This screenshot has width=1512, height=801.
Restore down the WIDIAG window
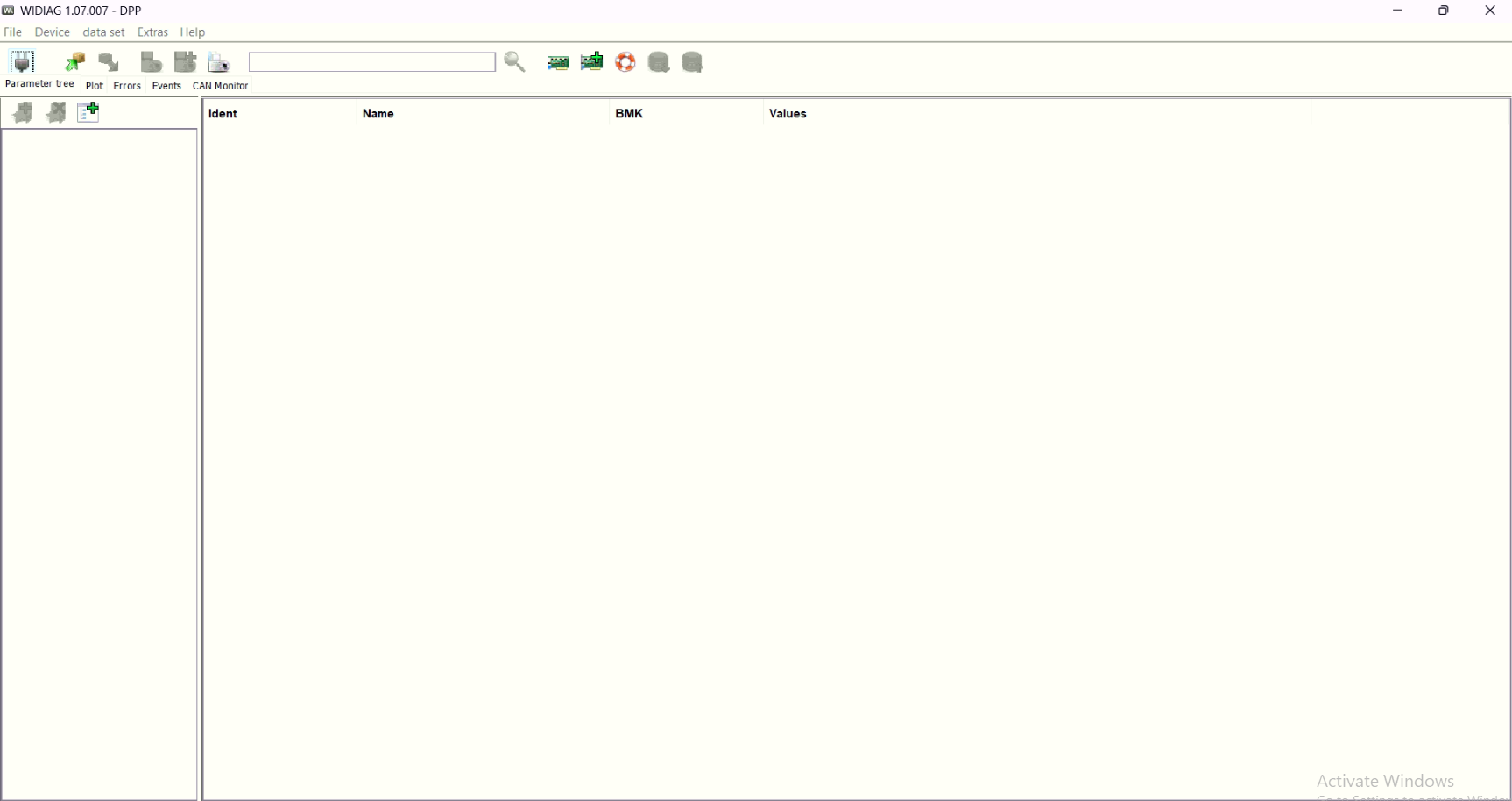coord(1444,11)
